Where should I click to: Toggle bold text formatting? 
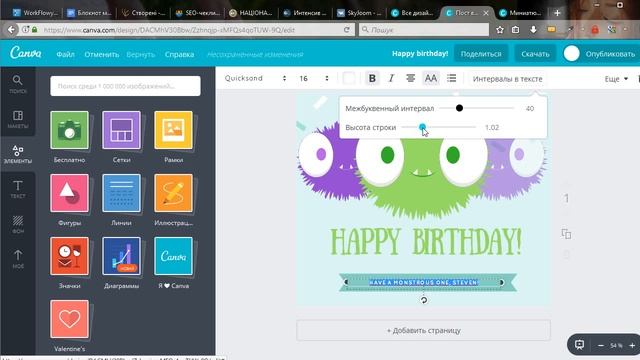[x=372, y=78]
